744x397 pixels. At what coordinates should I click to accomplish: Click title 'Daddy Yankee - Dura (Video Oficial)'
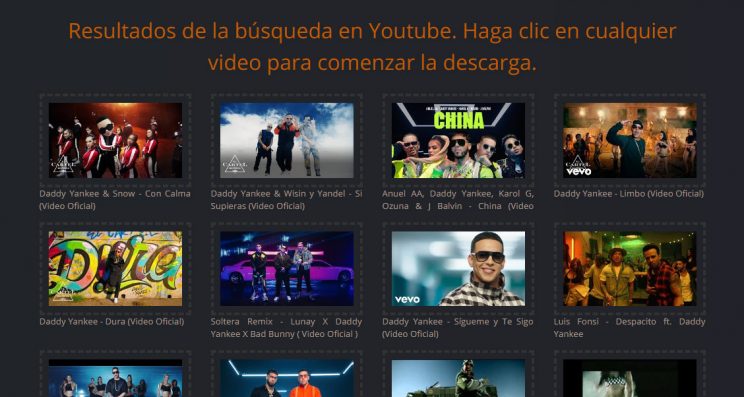[x=112, y=322]
